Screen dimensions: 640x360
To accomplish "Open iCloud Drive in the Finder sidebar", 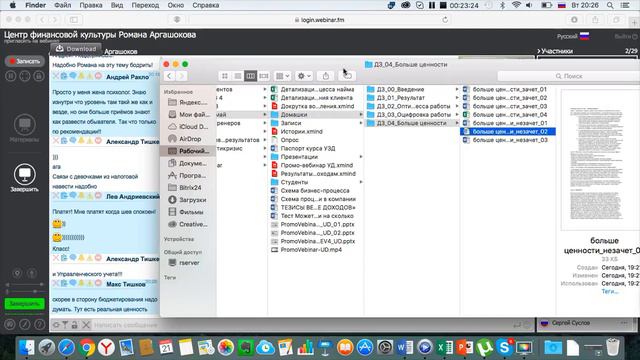I will coord(188,127).
